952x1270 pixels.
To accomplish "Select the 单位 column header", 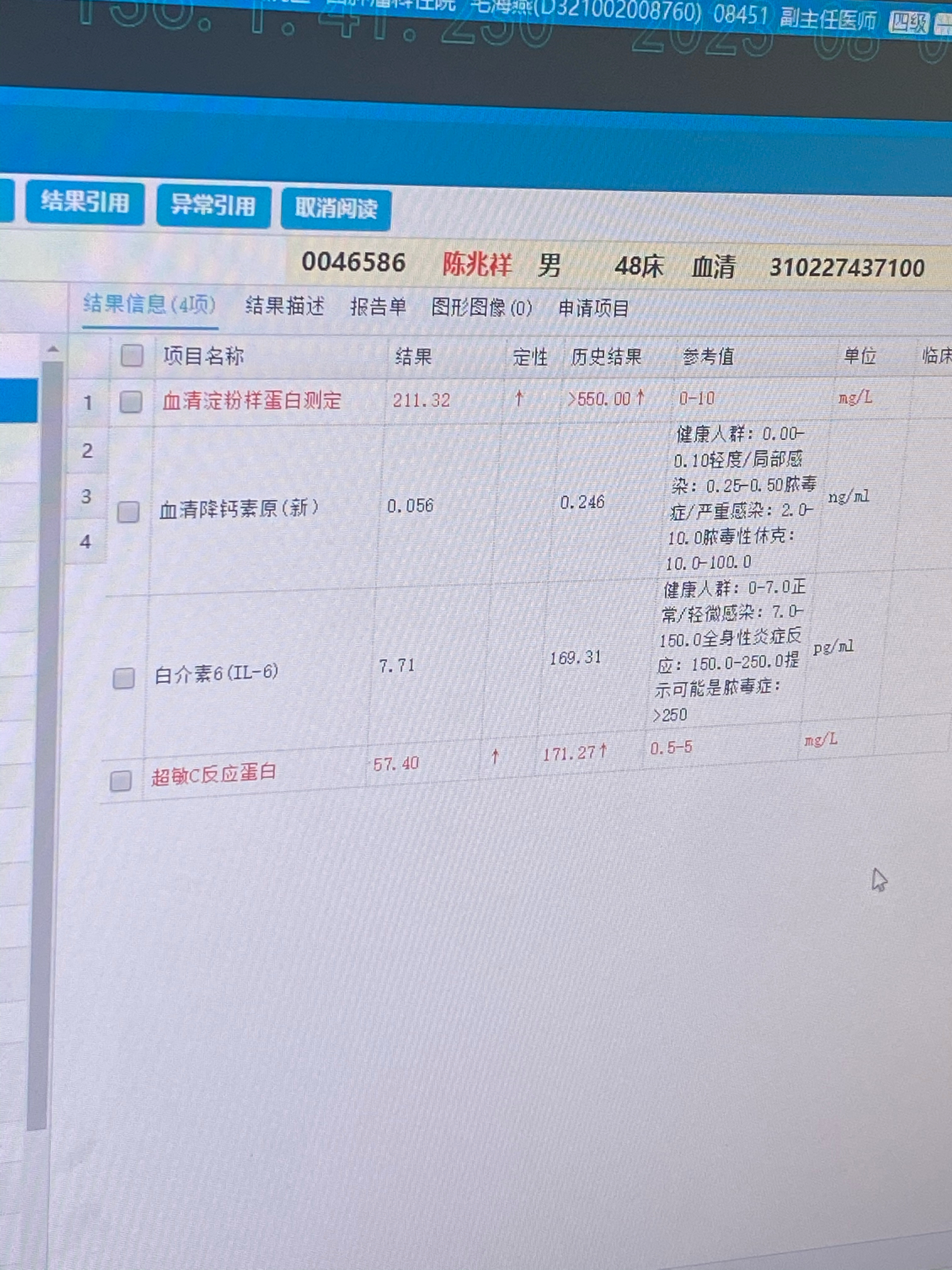I will point(859,357).
